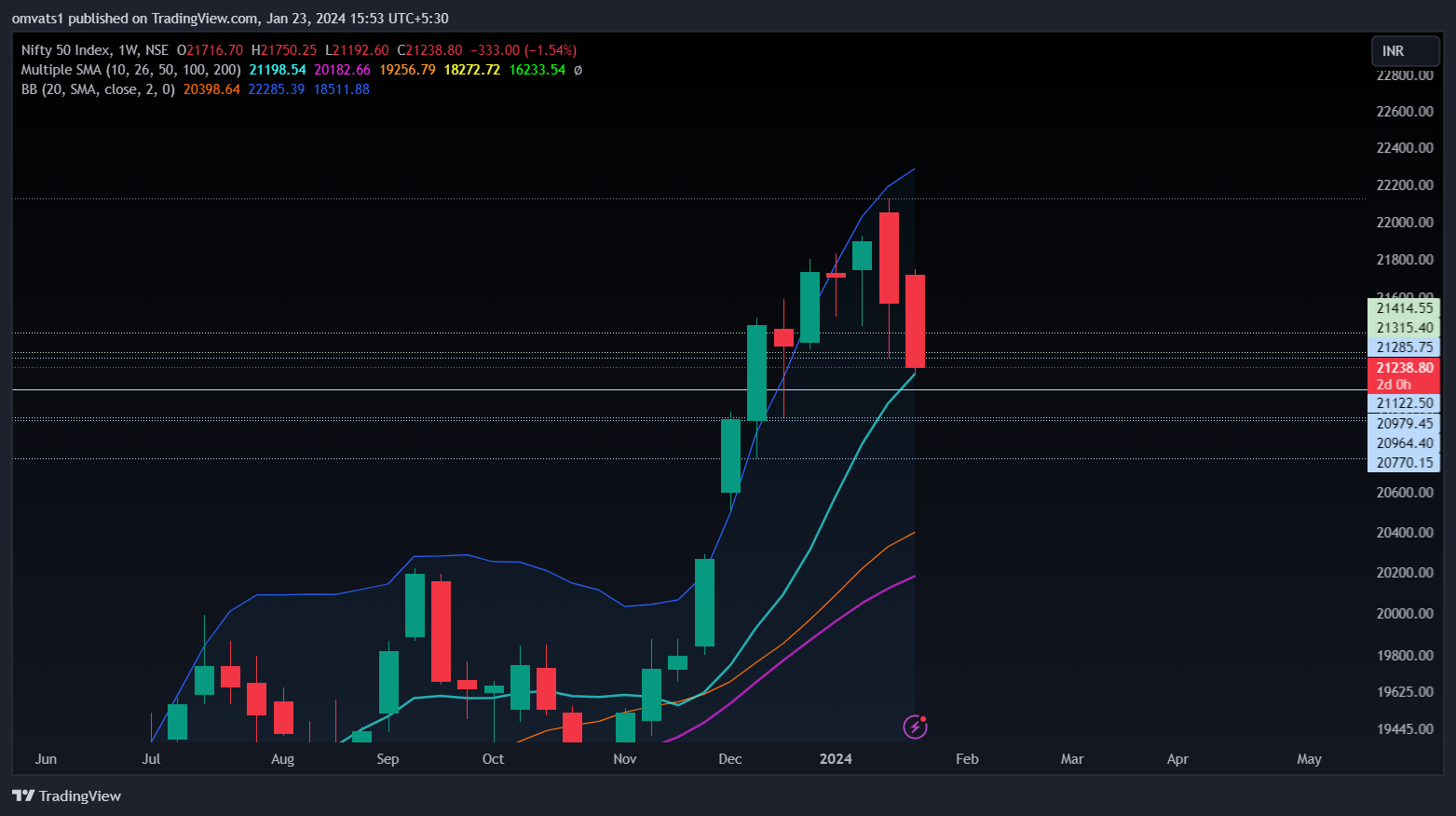Click the 22200.00 price axis tick
The image size is (1456, 816).
(1405, 185)
